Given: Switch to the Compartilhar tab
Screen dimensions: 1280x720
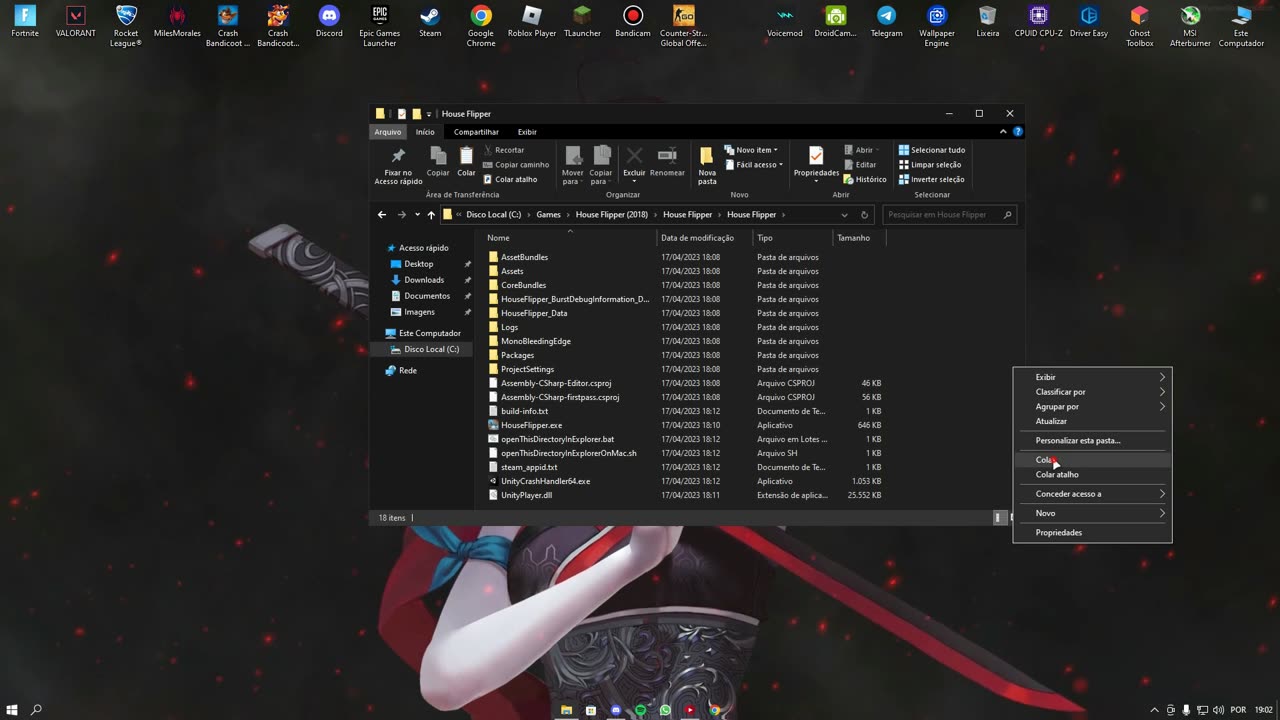Looking at the screenshot, I should pos(476,132).
